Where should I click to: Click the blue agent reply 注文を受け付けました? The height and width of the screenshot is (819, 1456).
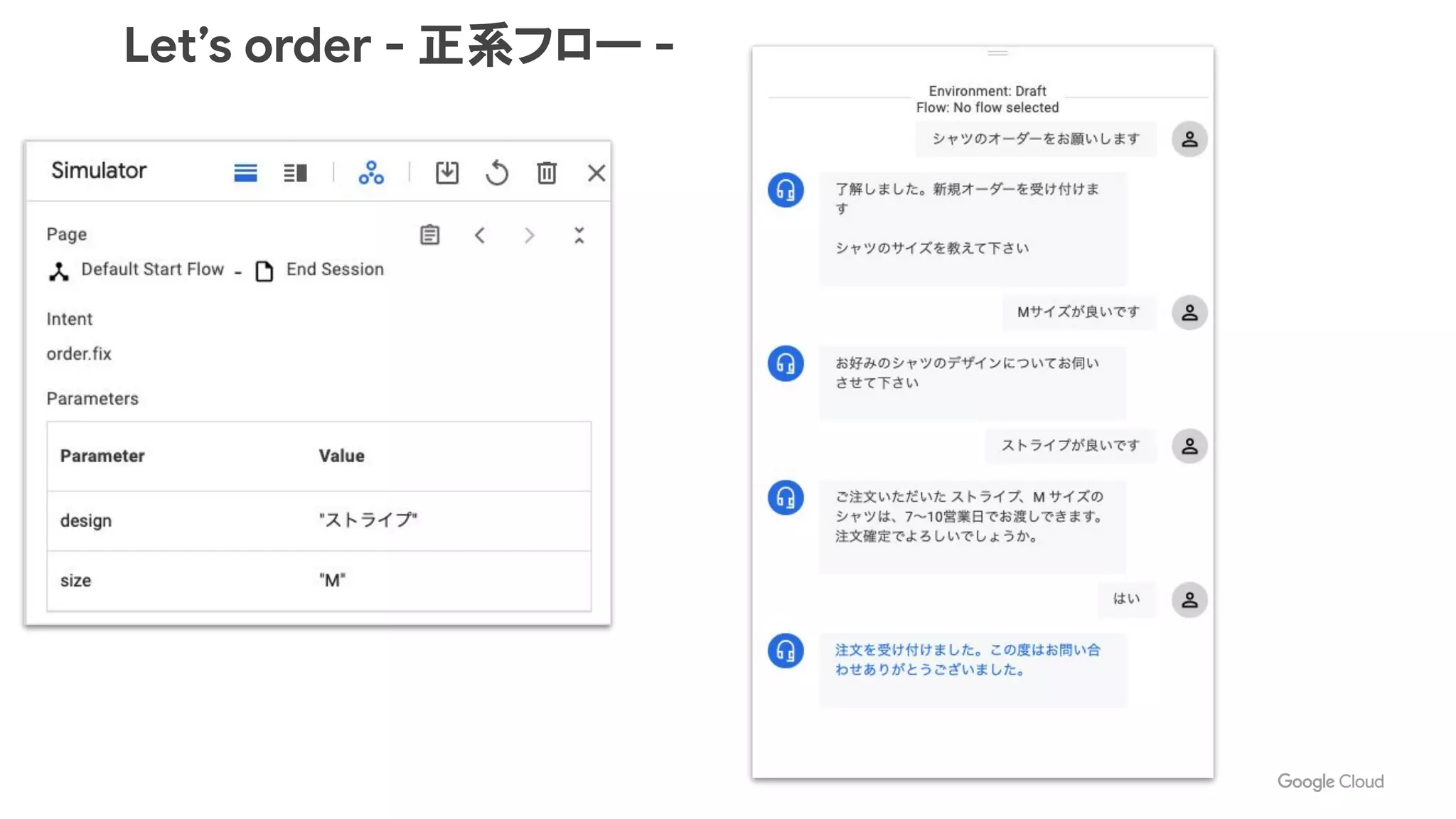point(973,670)
